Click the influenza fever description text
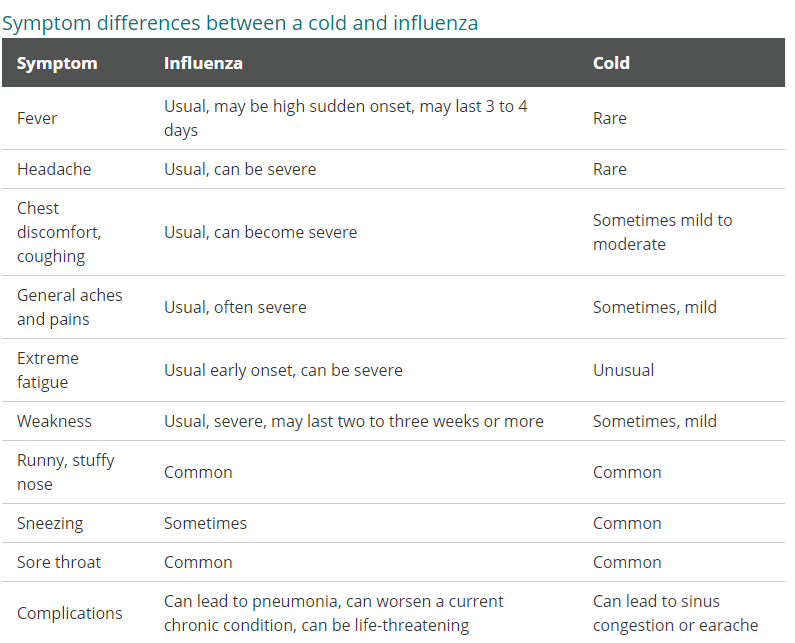Screen dimensions: 795x643 click(345, 118)
